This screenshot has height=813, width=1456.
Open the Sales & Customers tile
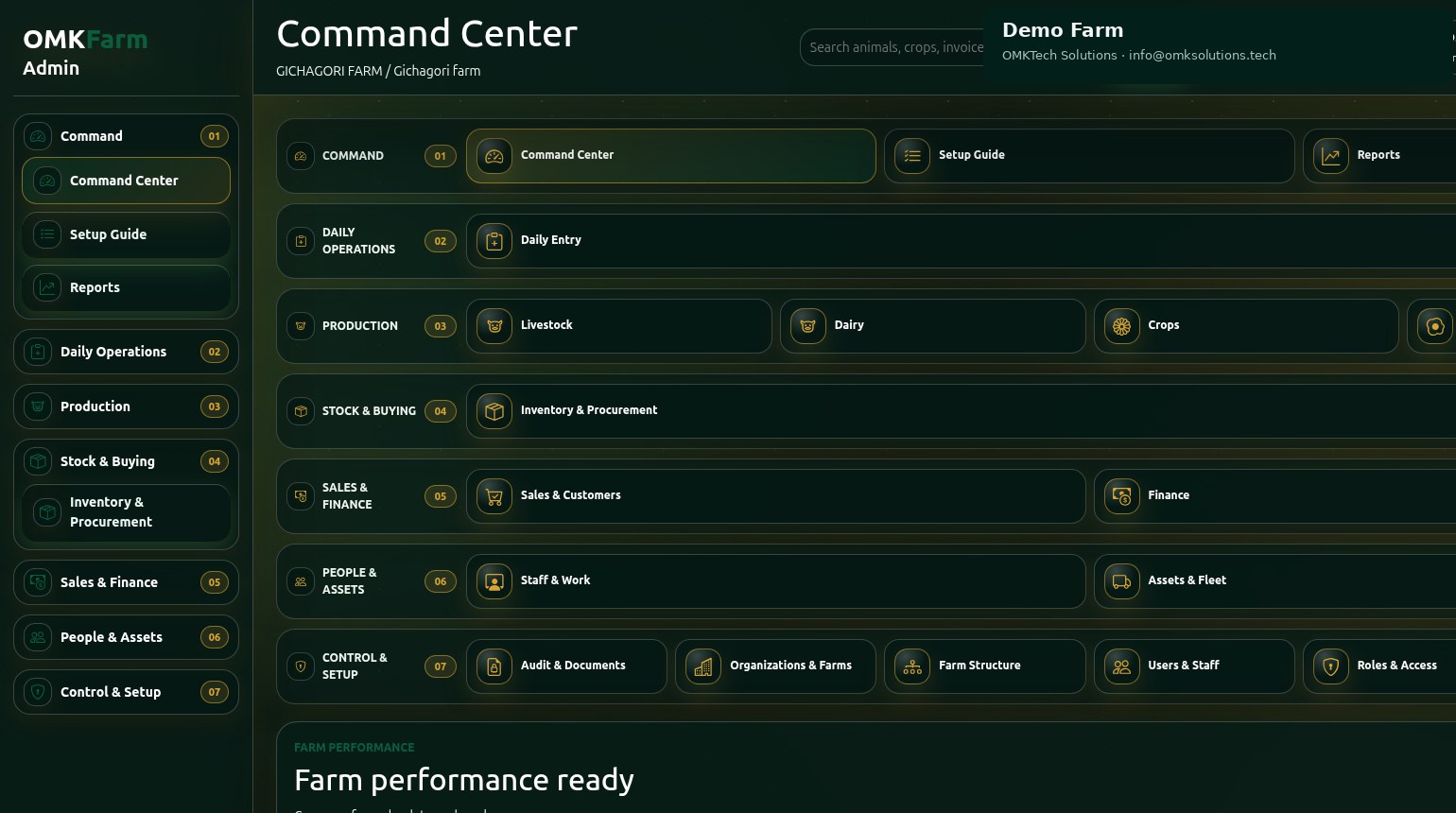pos(776,496)
